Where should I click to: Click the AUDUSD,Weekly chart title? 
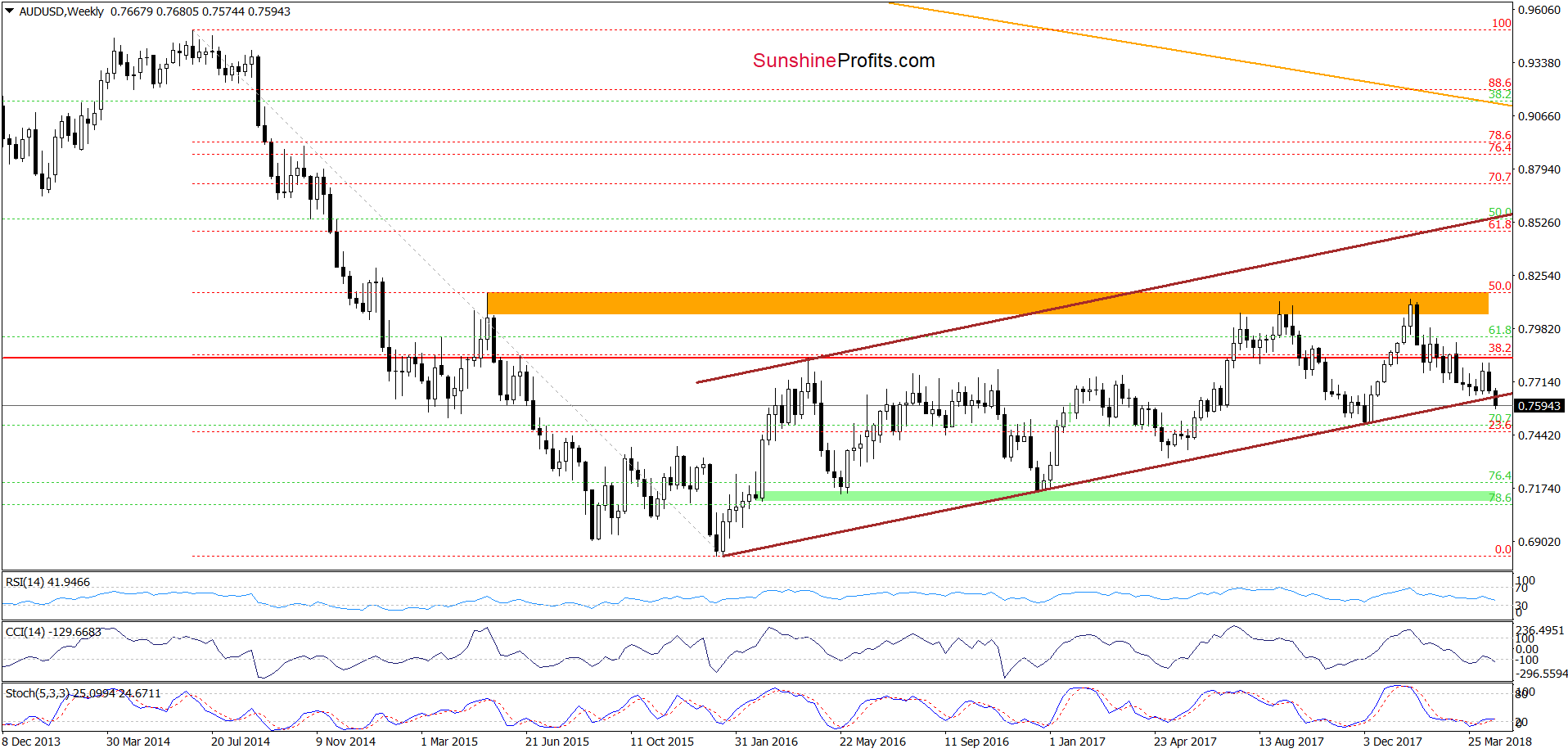point(61,11)
